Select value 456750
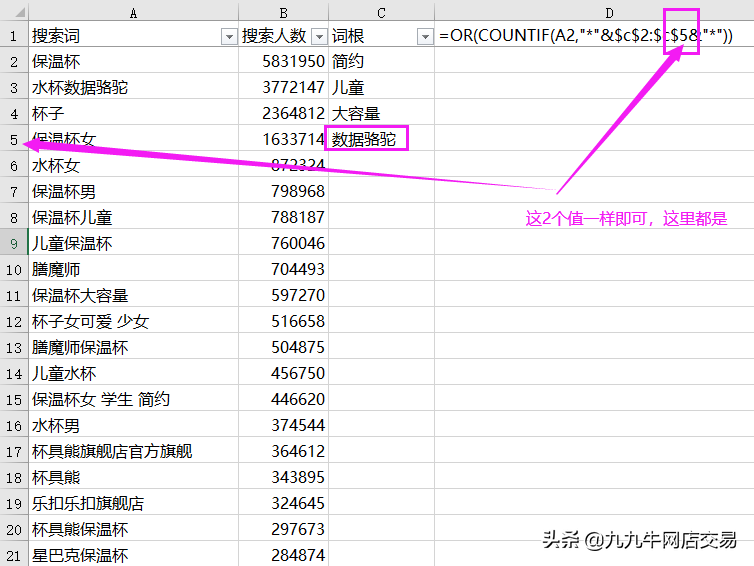This screenshot has height=566, width=754. (283, 373)
